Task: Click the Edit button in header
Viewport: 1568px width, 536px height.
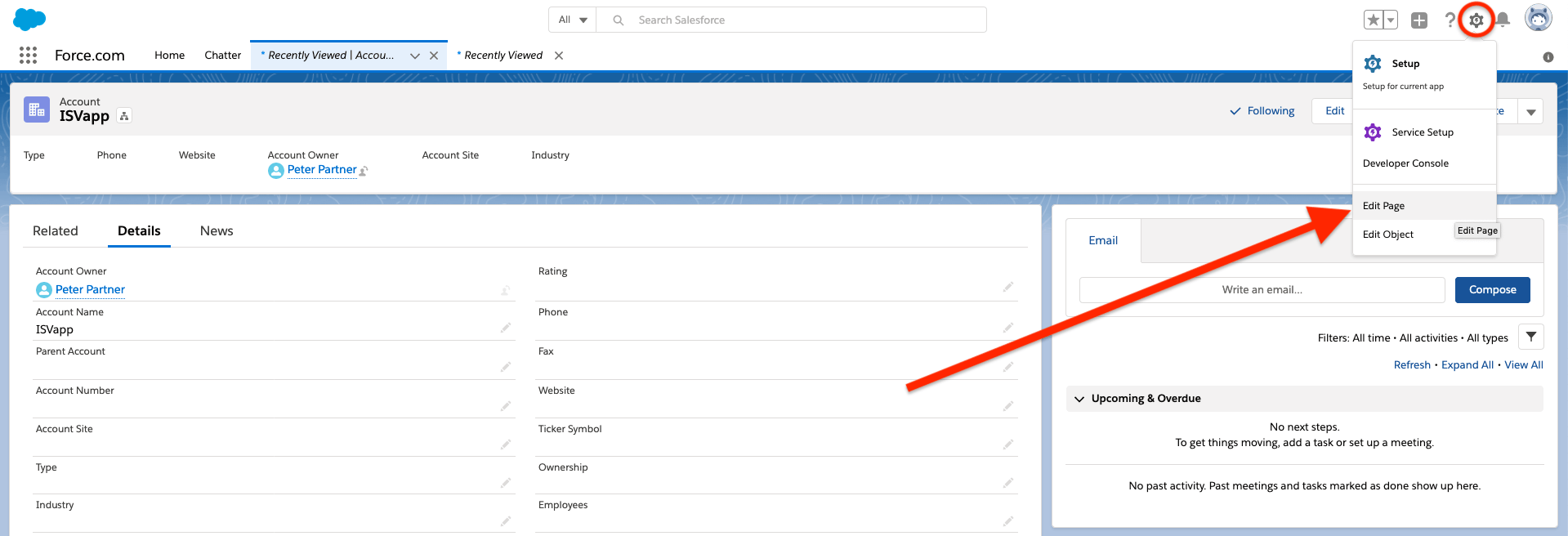Action: click(x=1334, y=110)
